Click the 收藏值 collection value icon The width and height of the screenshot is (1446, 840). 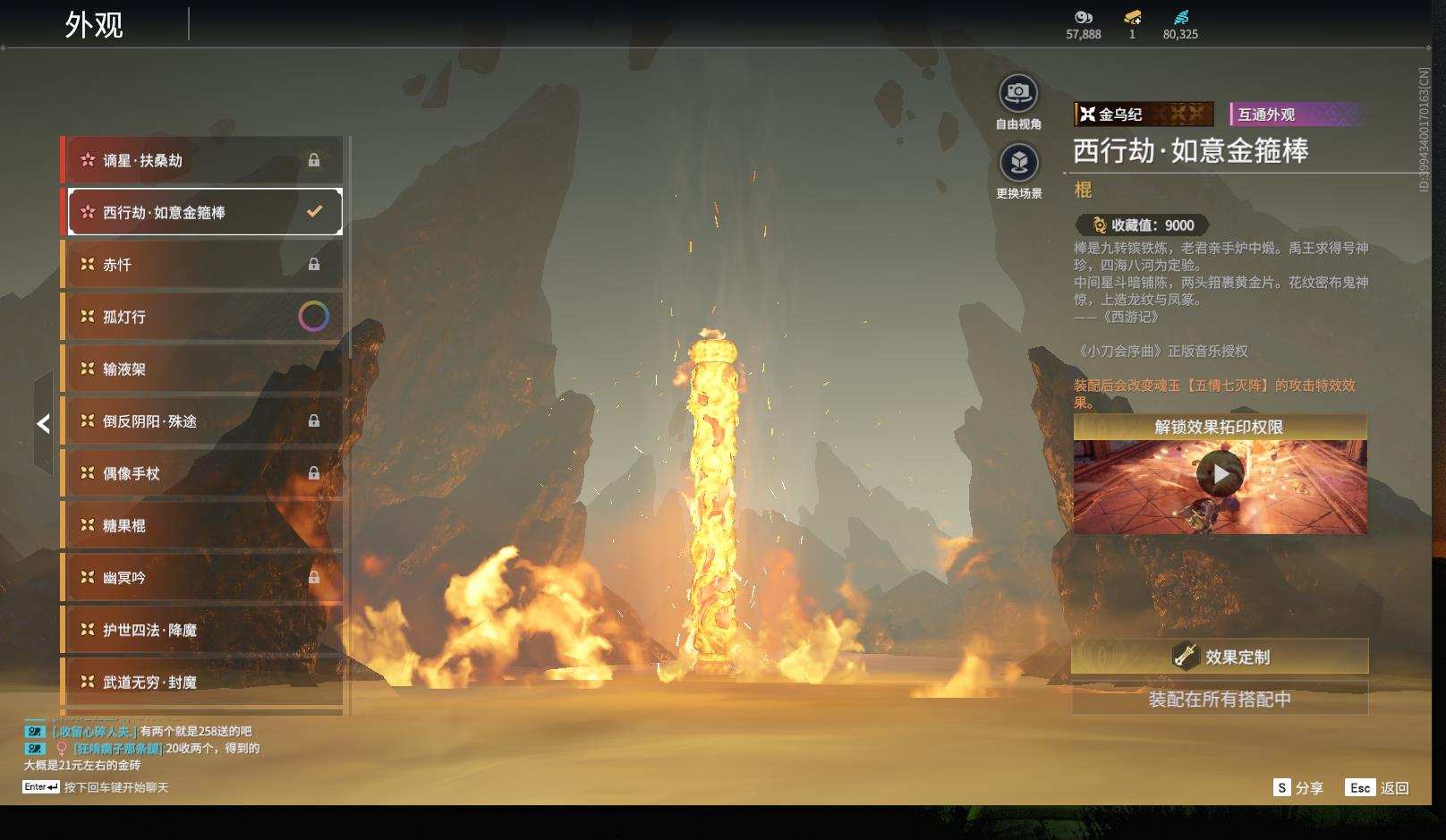click(x=1099, y=225)
